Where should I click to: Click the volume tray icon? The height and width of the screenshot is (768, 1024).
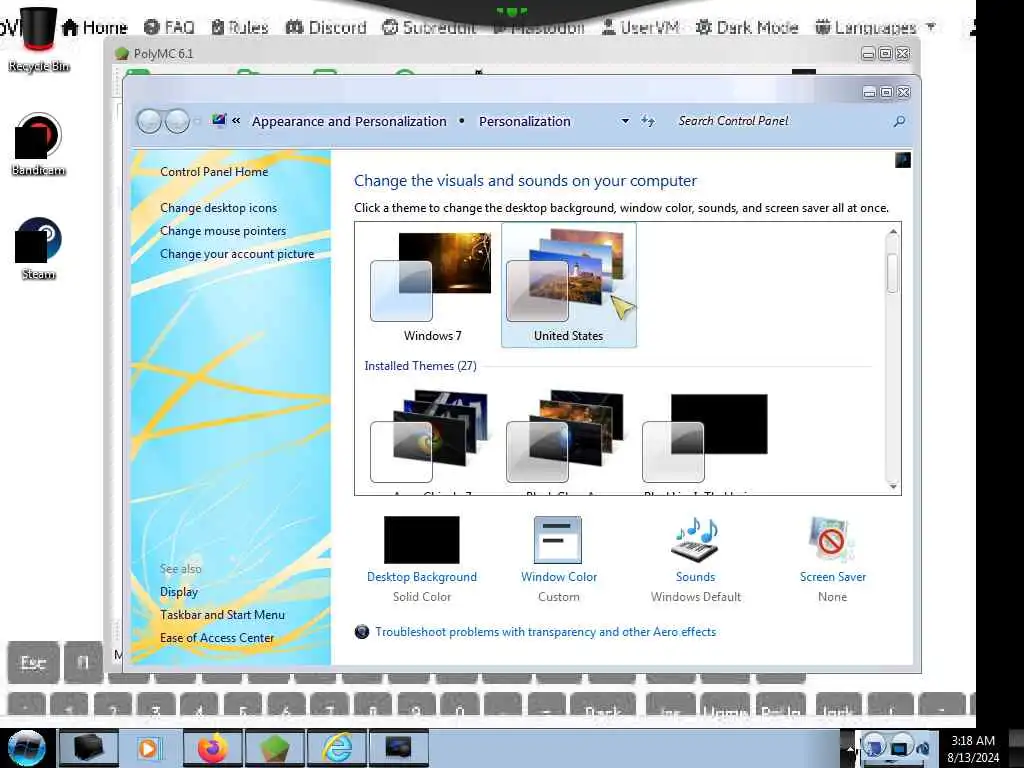click(923, 748)
